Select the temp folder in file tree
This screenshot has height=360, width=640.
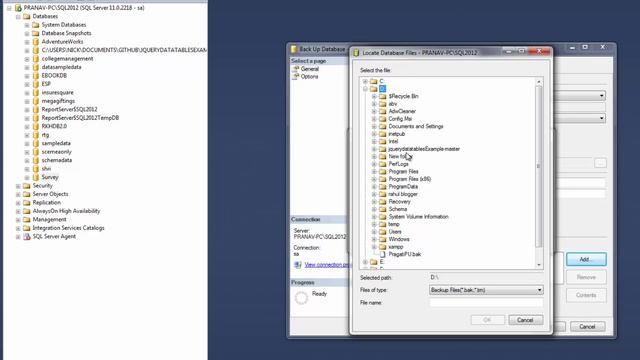tap(394, 224)
